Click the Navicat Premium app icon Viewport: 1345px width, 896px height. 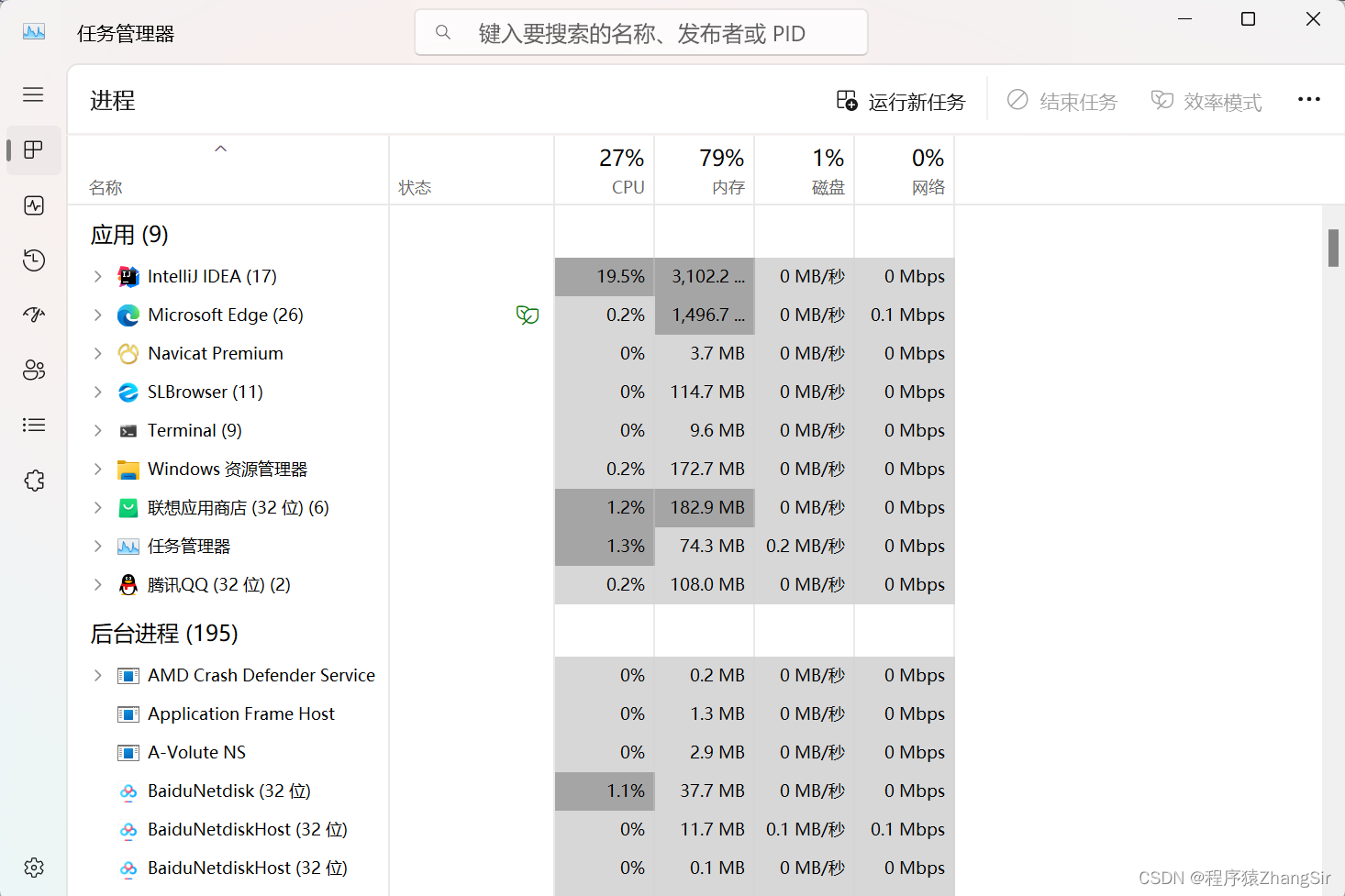point(128,354)
